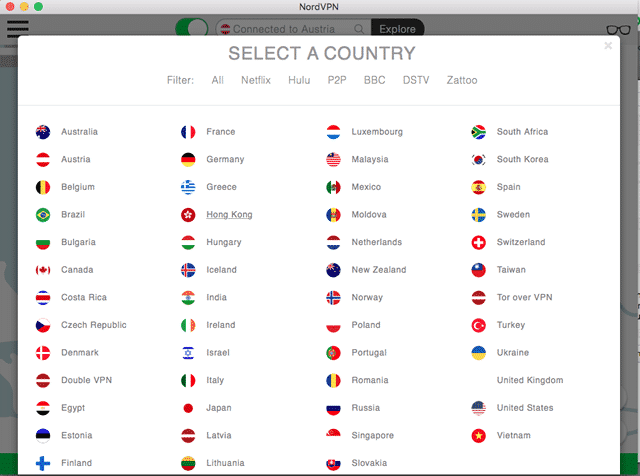
Task: Pick India in the country list
Action: click(216, 297)
